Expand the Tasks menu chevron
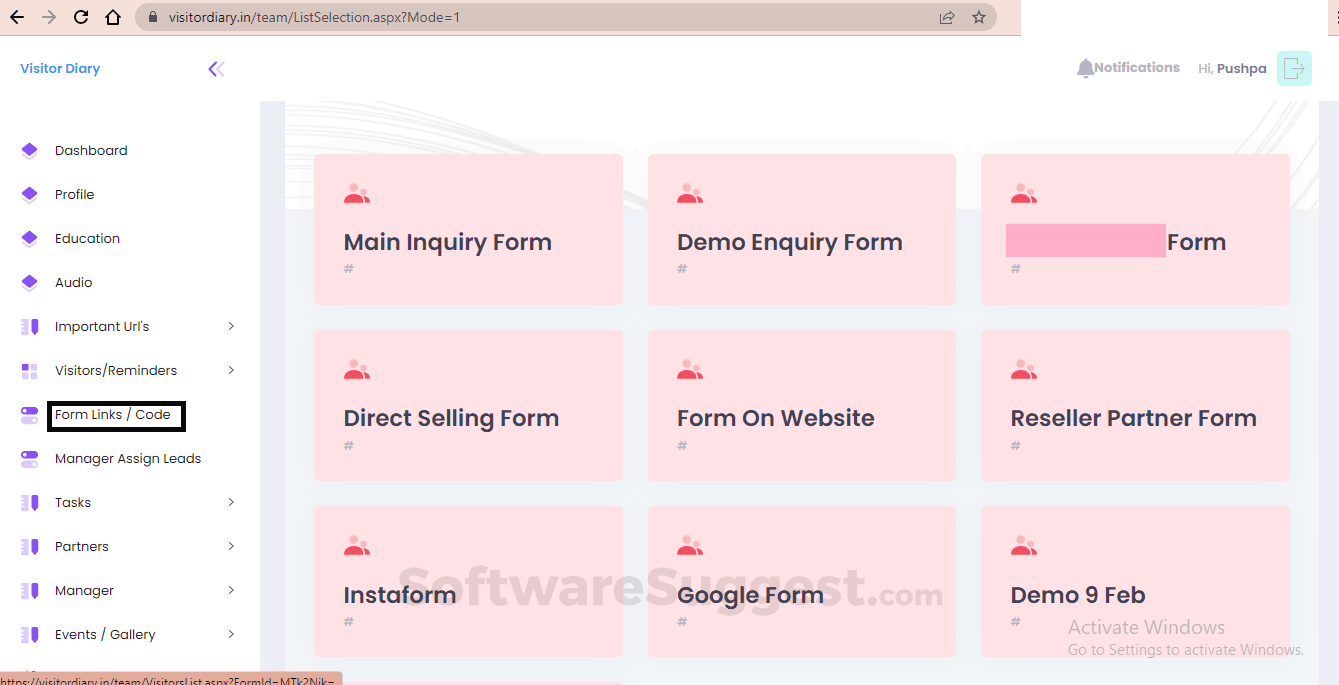1339x685 pixels. [x=231, y=502]
